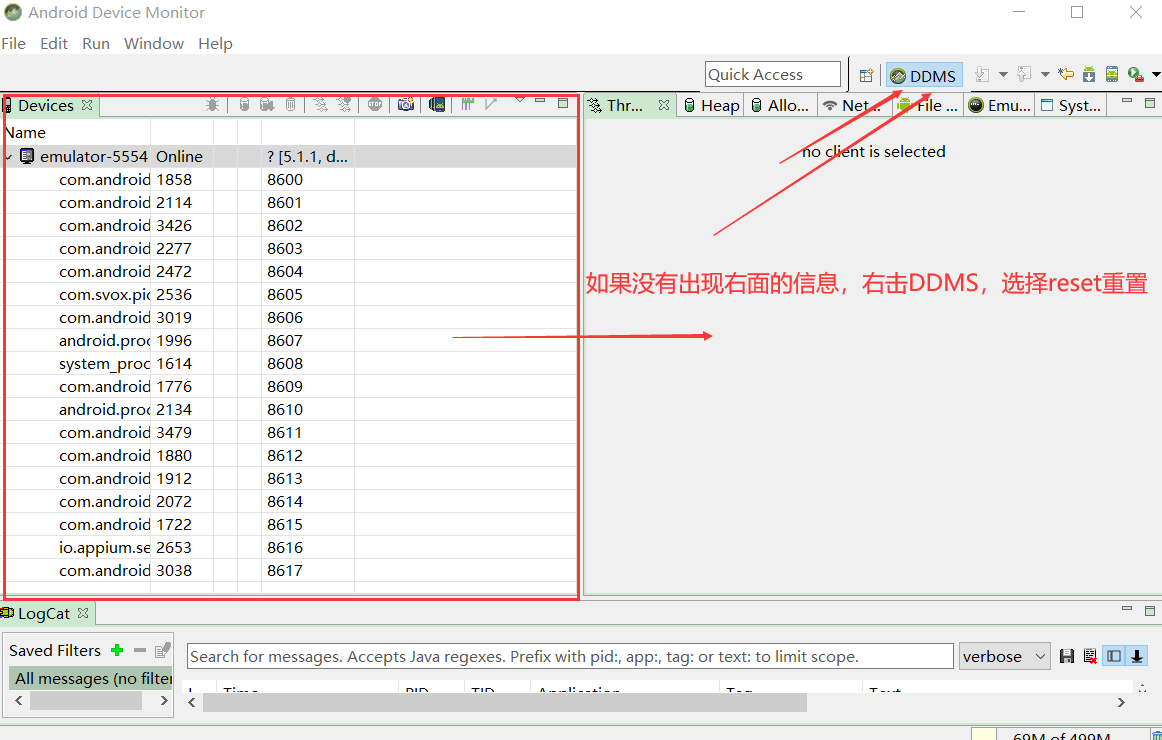Open the previous annotation dropdown arrow
Image resolution: width=1162 pixels, height=740 pixels.
click(x=1045, y=74)
